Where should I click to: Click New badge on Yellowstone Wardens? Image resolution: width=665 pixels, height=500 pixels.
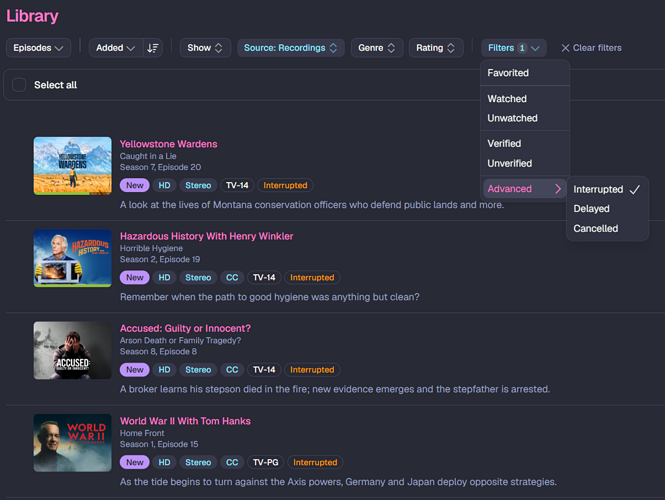135,185
